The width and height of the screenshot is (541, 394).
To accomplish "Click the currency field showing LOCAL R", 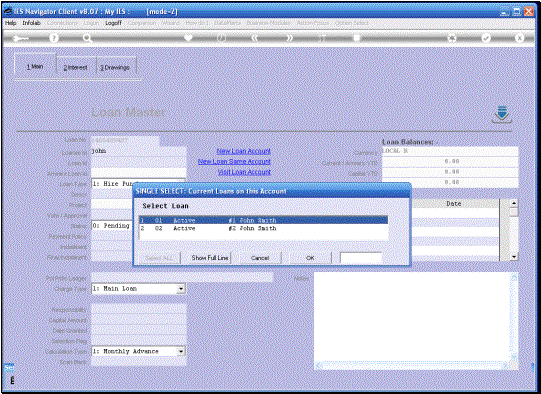I will pos(450,151).
